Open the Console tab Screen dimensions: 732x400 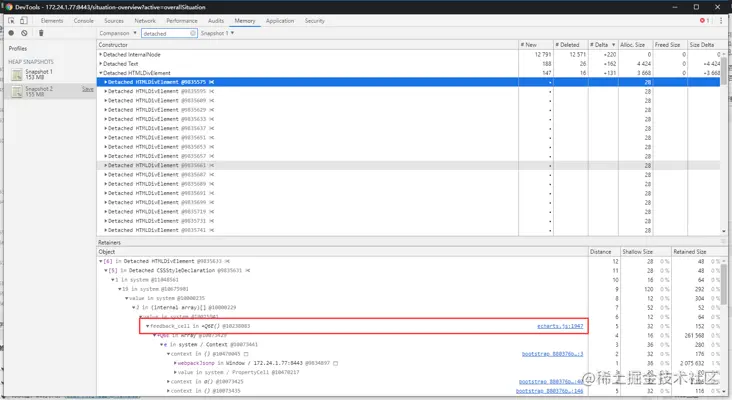[x=84, y=21]
